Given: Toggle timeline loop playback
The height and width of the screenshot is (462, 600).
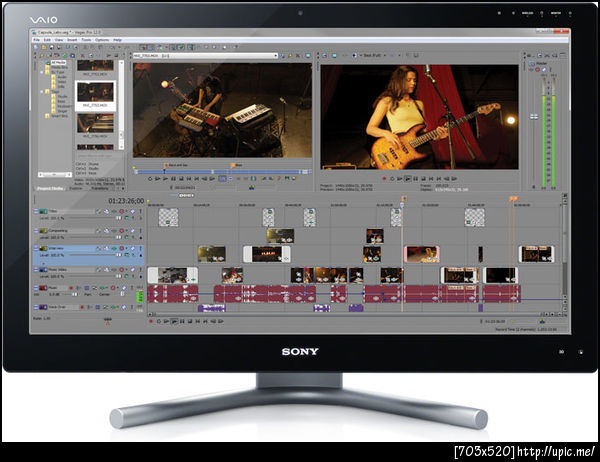Looking at the screenshot, I should point(159,322).
